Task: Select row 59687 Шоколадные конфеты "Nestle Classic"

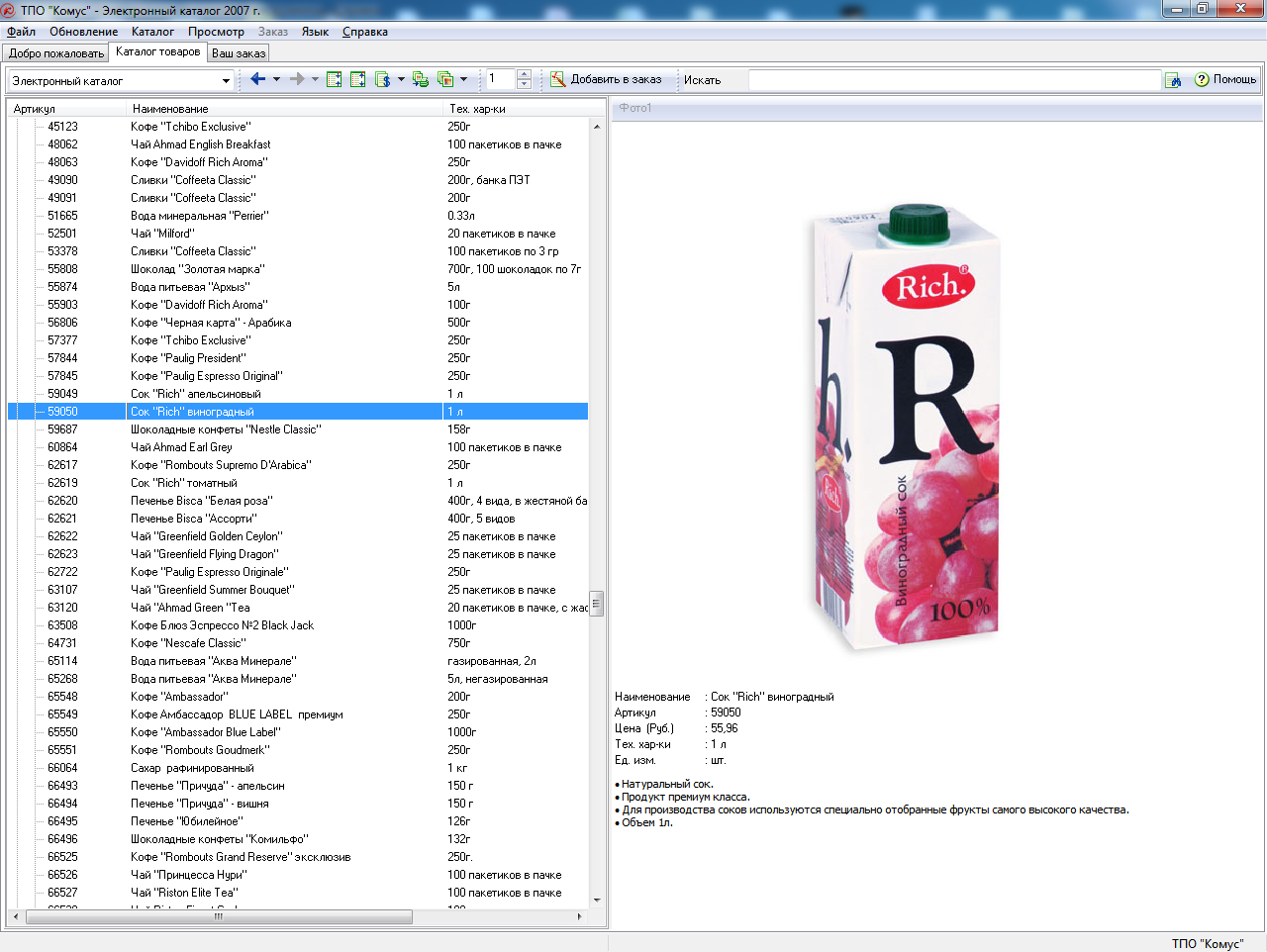Action: 298,429
